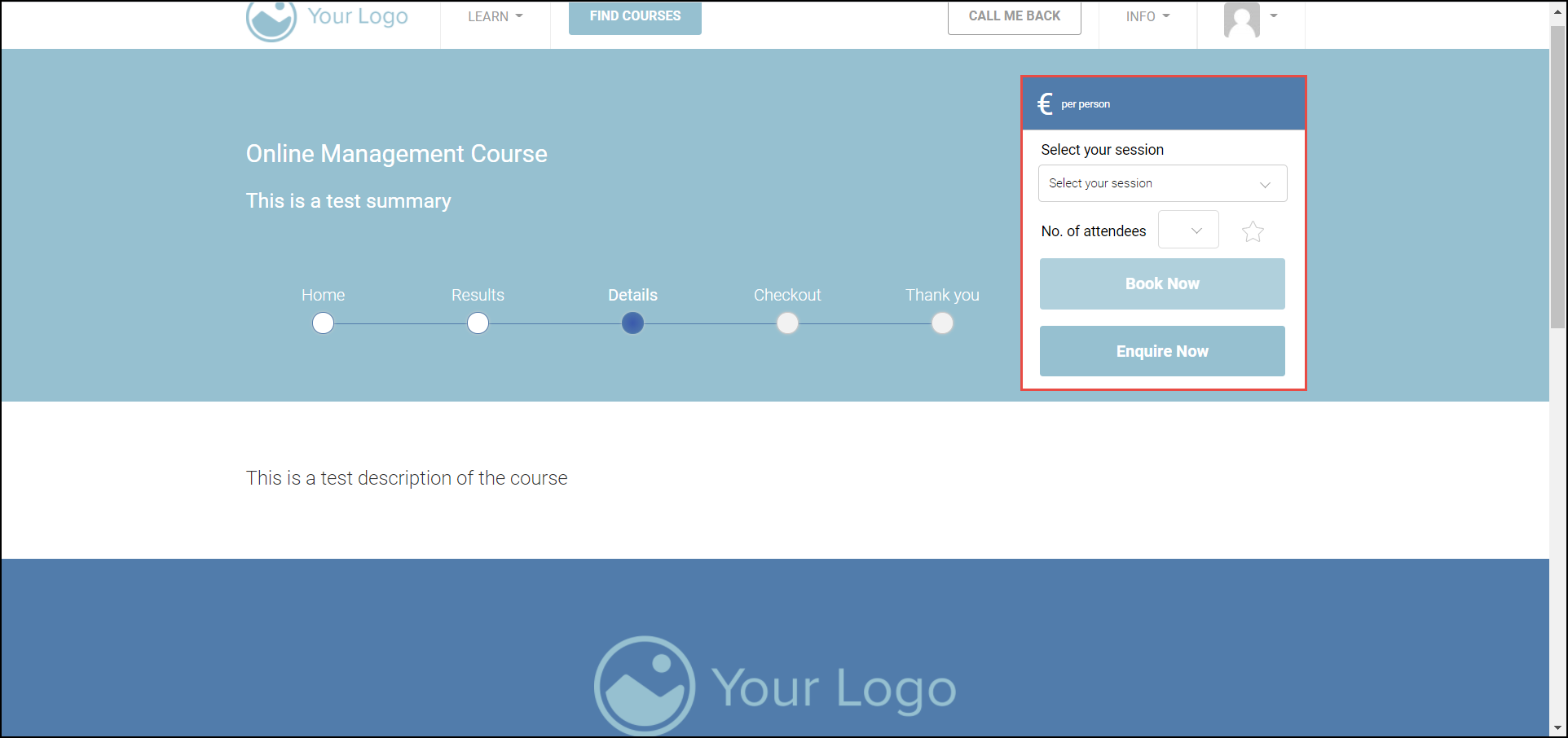Screen dimensions: 1568x738
Task: Select the Results step circle
Action: 478,323
